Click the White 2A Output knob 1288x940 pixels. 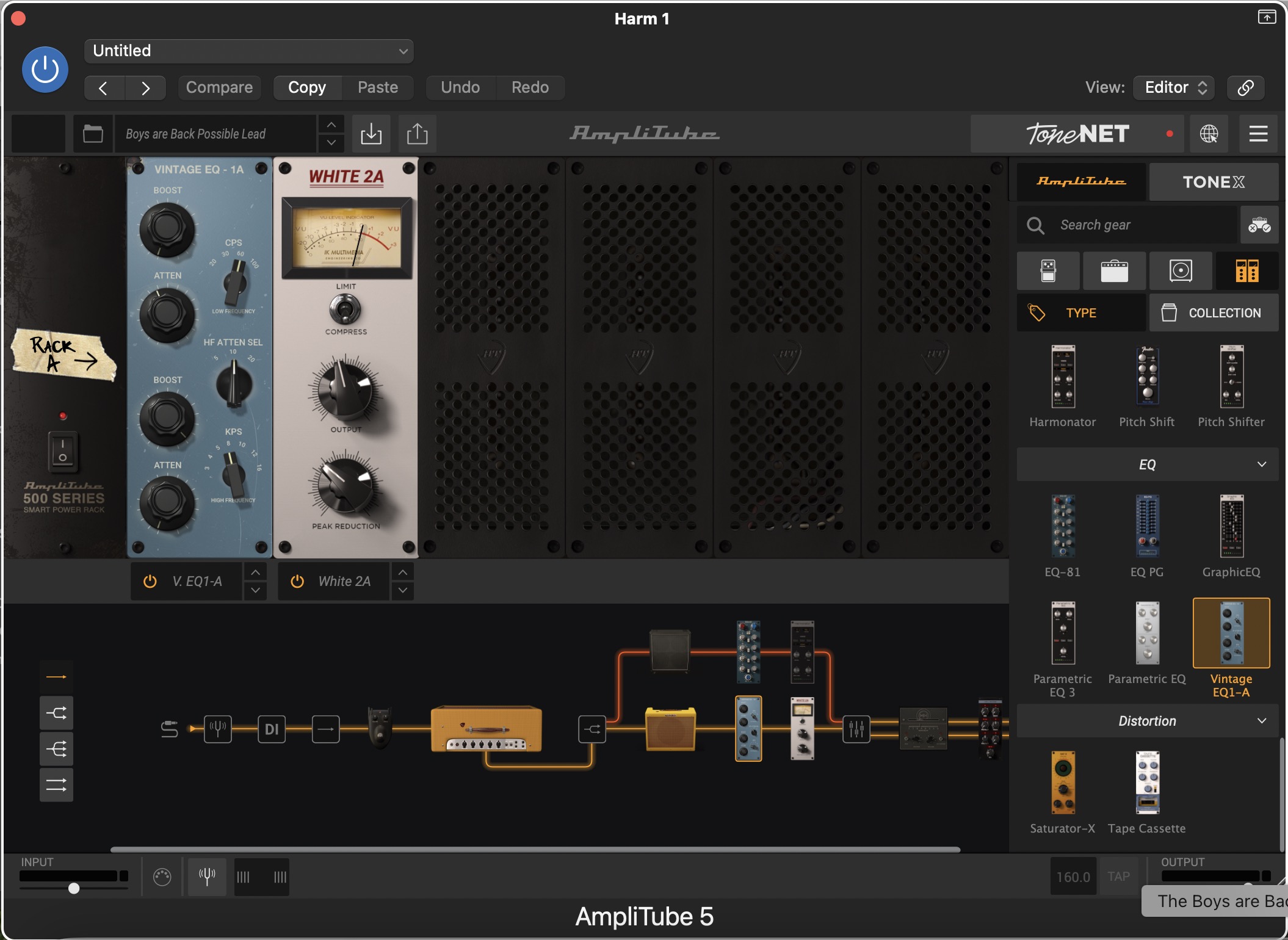(x=346, y=391)
